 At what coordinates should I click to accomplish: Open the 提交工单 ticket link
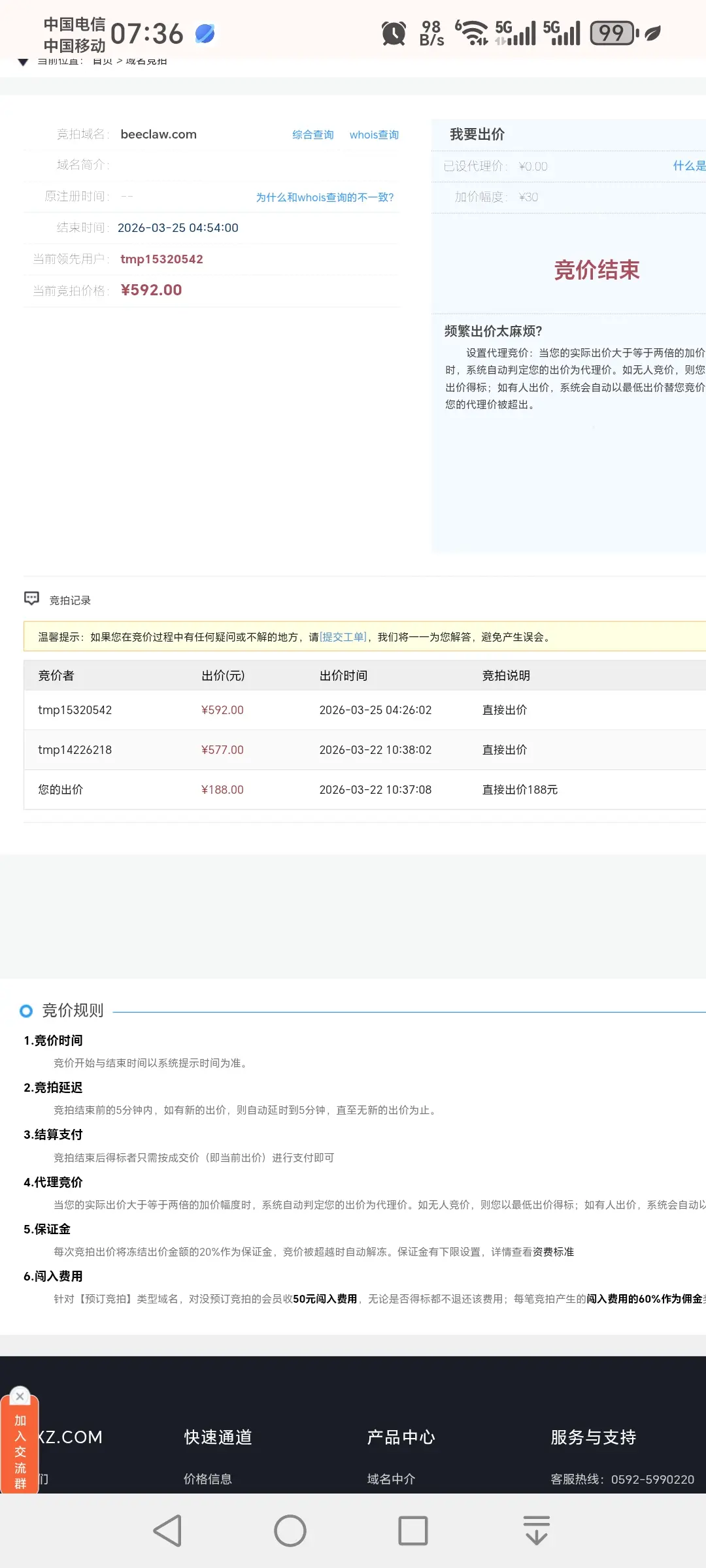tap(343, 637)
